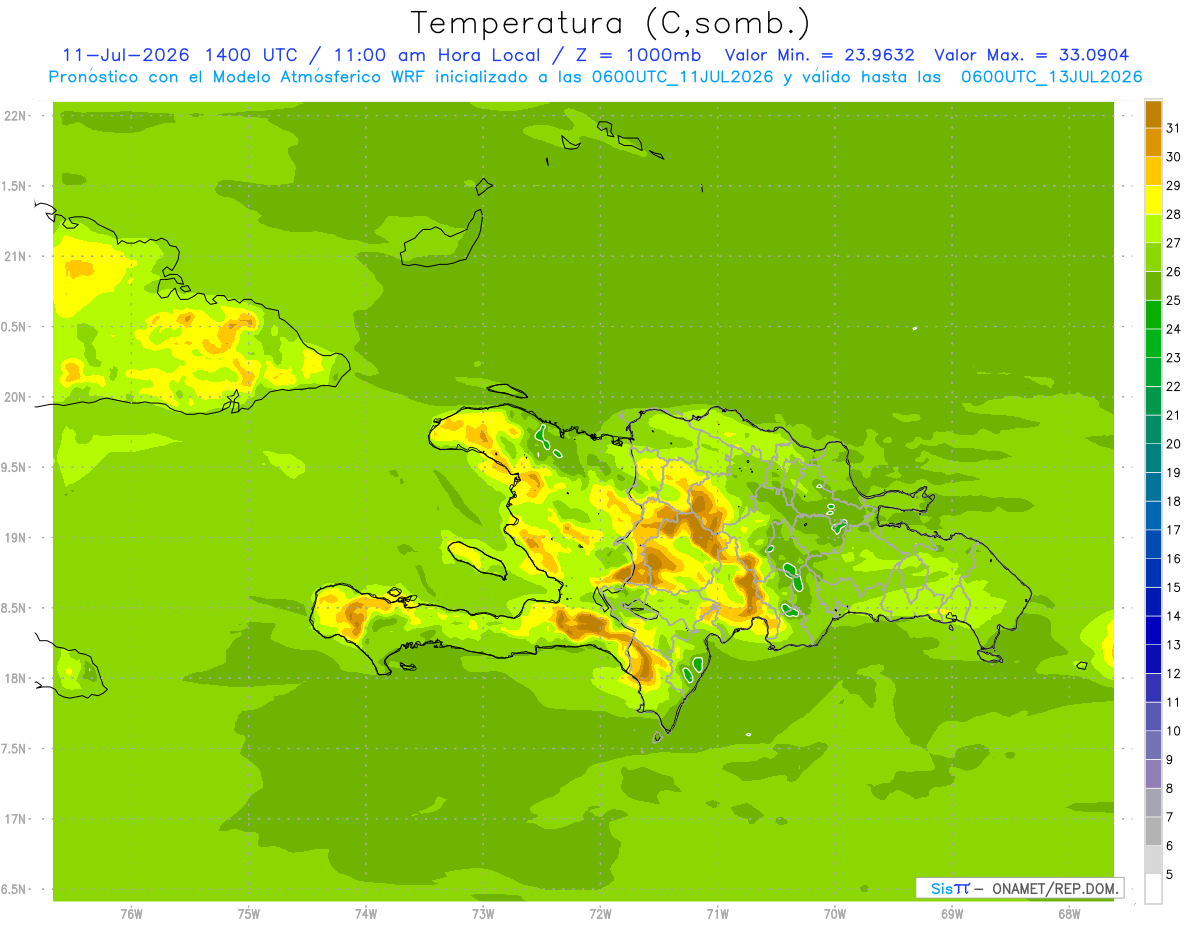
Task: Click the '30' color bar label
Action: tap(1174, 157)
